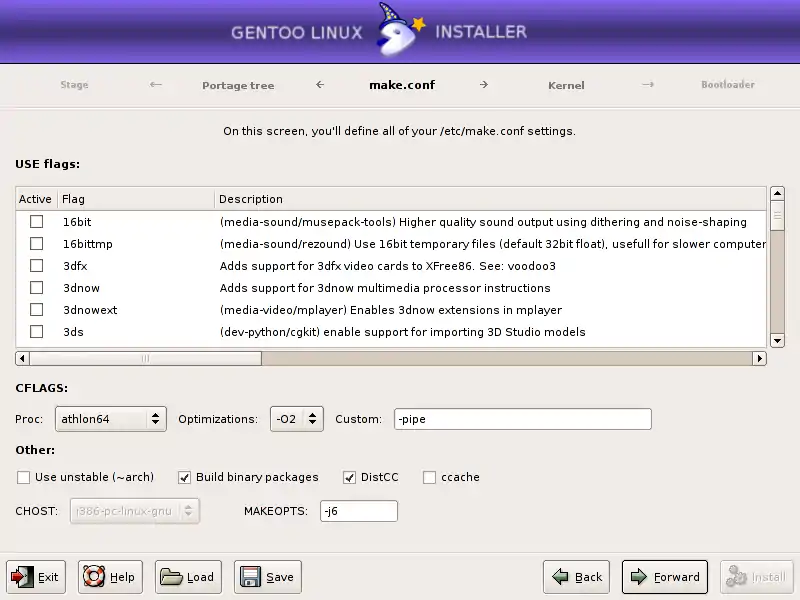
Task: Click the MAKEOPTS input field
Action: tap(358, 511)
